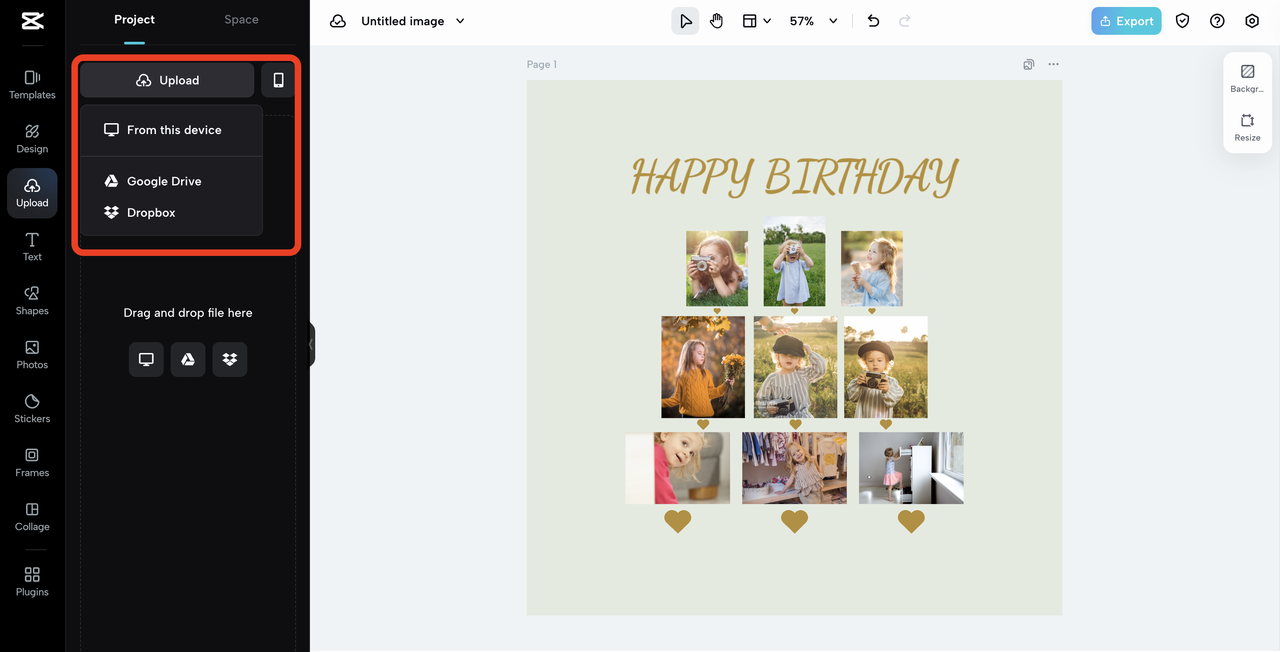The width and height of the screenshot is (1280, 652).
Task: Switch to the Space tab
Action: pyautogui.click(x=241, y=20)
